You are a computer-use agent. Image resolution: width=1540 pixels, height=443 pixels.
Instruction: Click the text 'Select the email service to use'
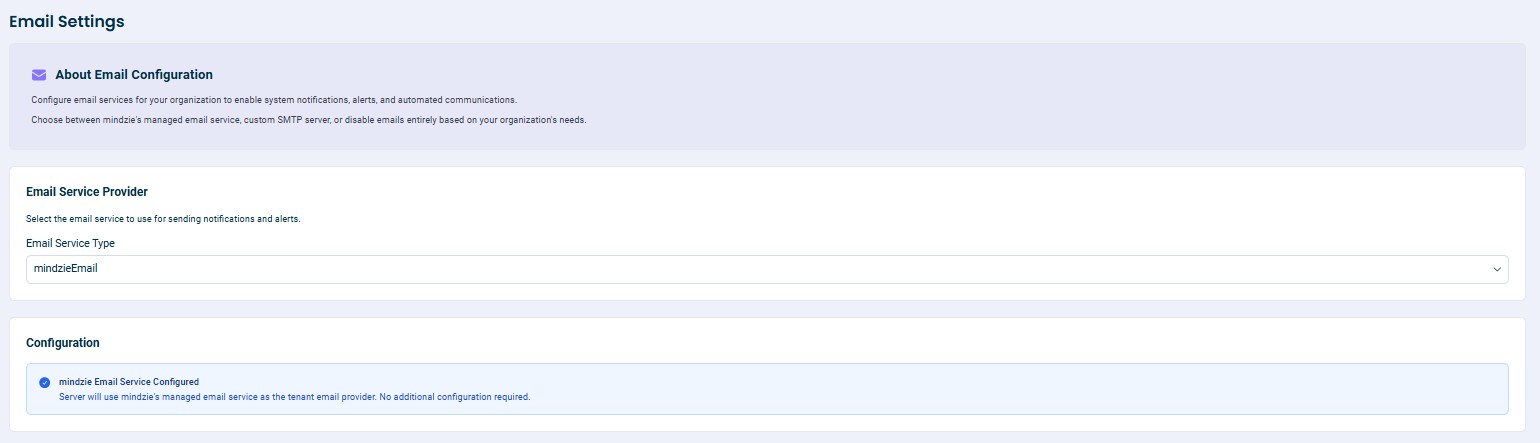coord(163,219)
